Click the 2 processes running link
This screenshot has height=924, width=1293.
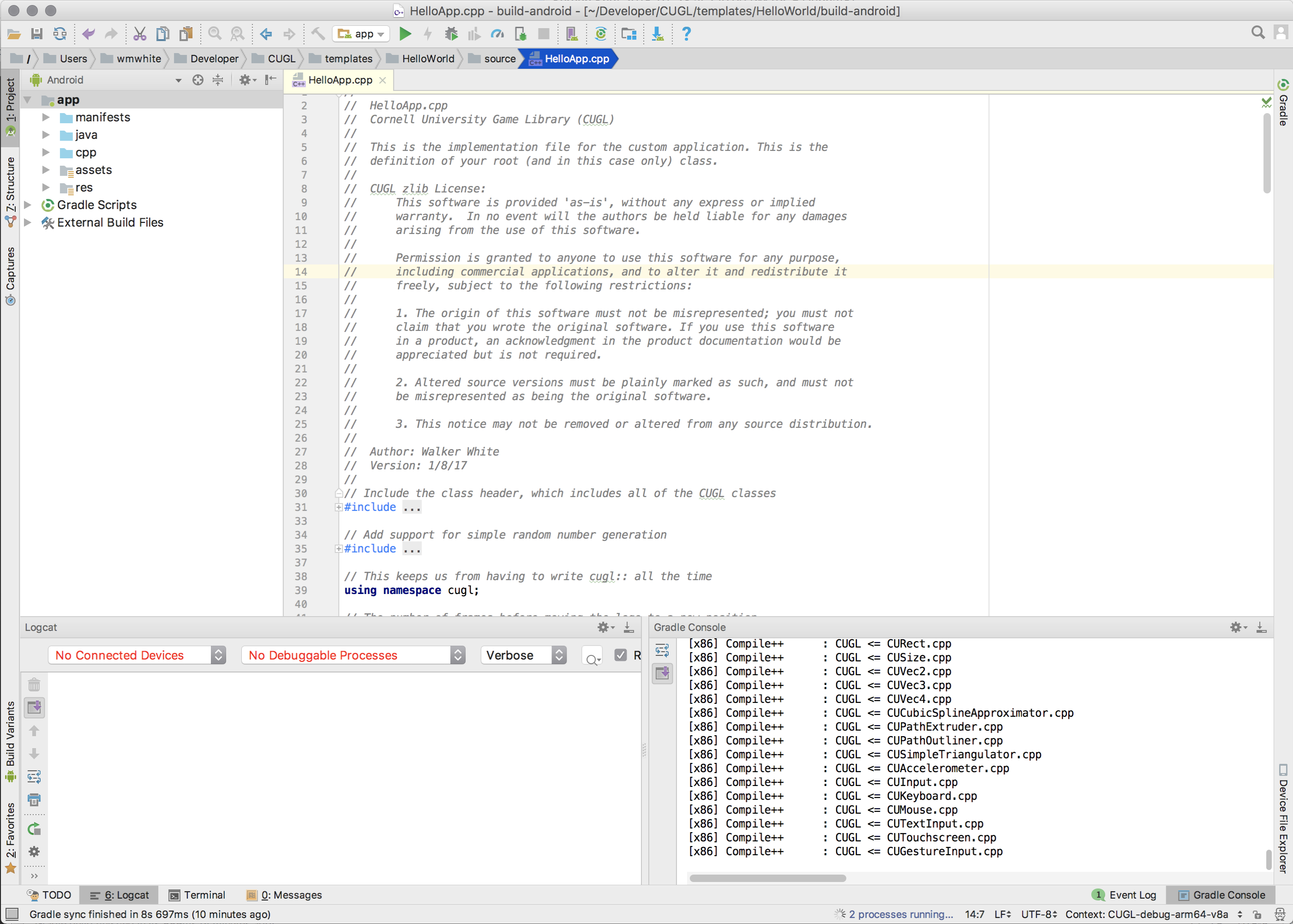pos(900,914)
